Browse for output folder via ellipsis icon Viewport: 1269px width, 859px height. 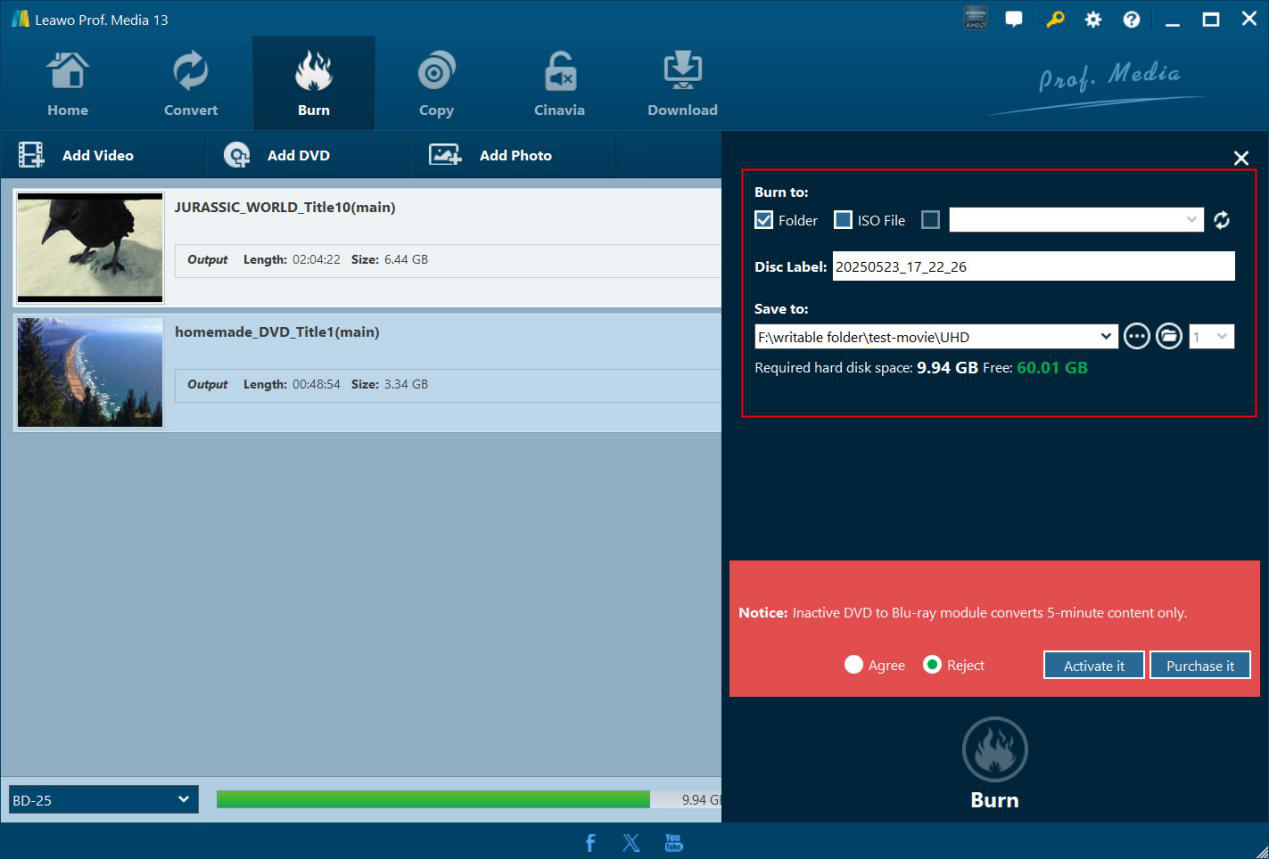point(1137,336)
